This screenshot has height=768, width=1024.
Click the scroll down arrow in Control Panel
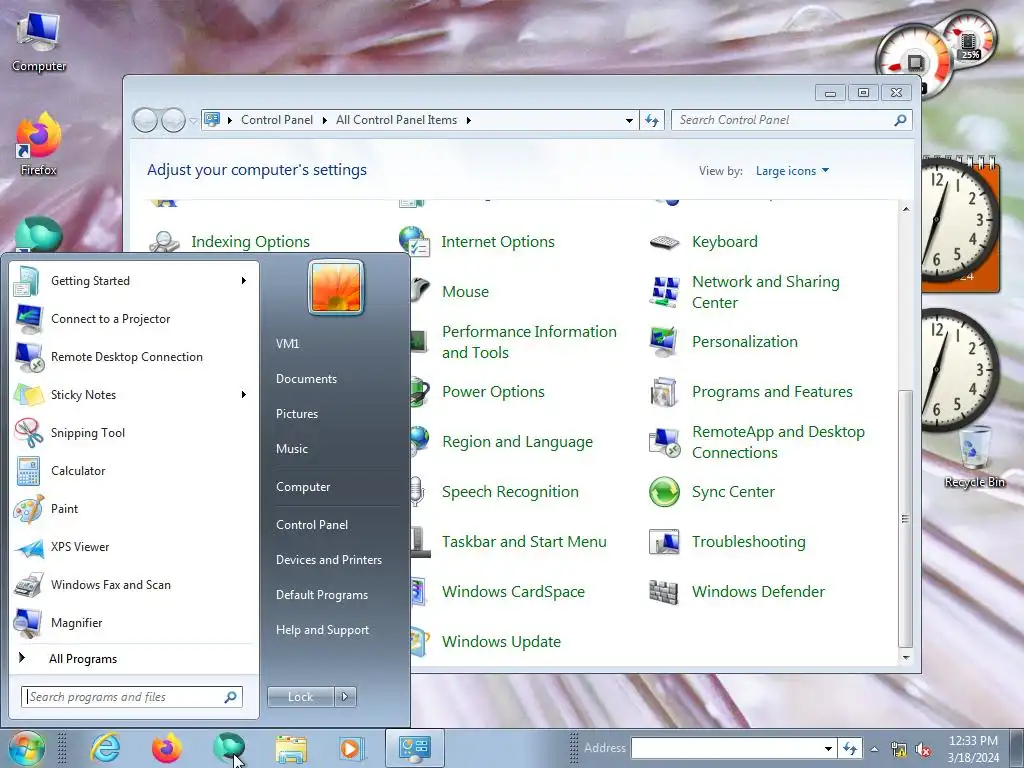point(905,658)
